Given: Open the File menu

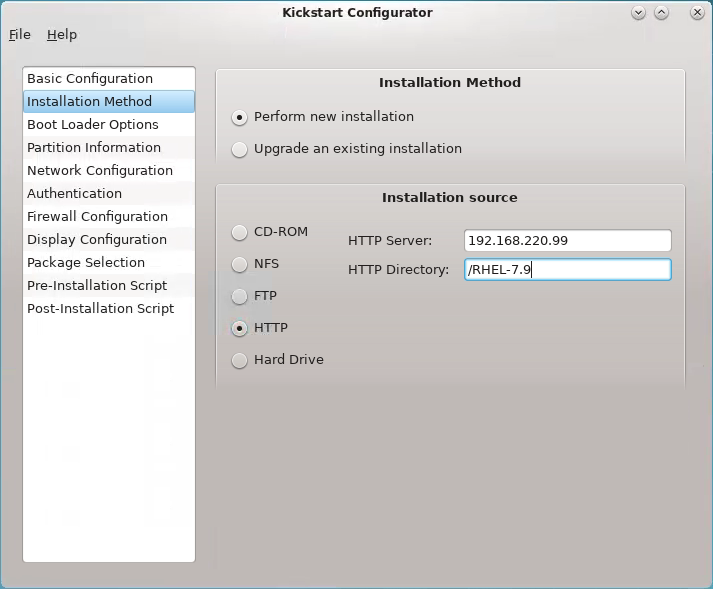Looking at the screenshot, I should click(x=20, y=35).
